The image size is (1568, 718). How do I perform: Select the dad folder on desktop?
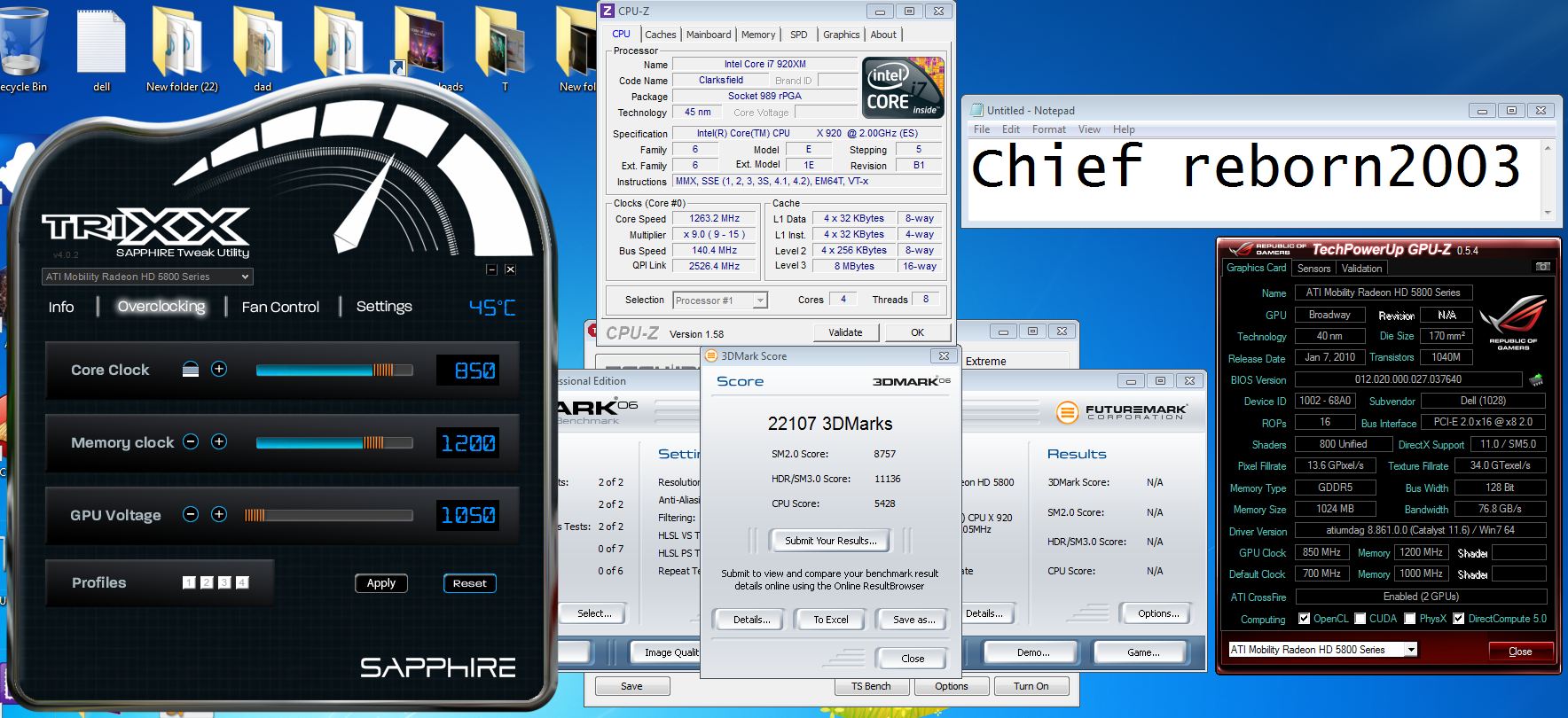(x=262, y=49)
